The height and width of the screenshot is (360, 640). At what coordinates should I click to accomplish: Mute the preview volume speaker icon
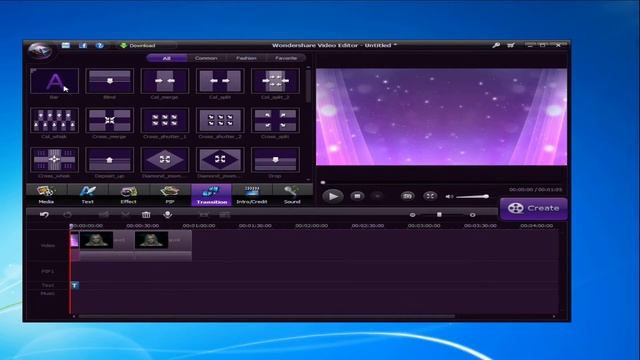click(x=449, y=197)
